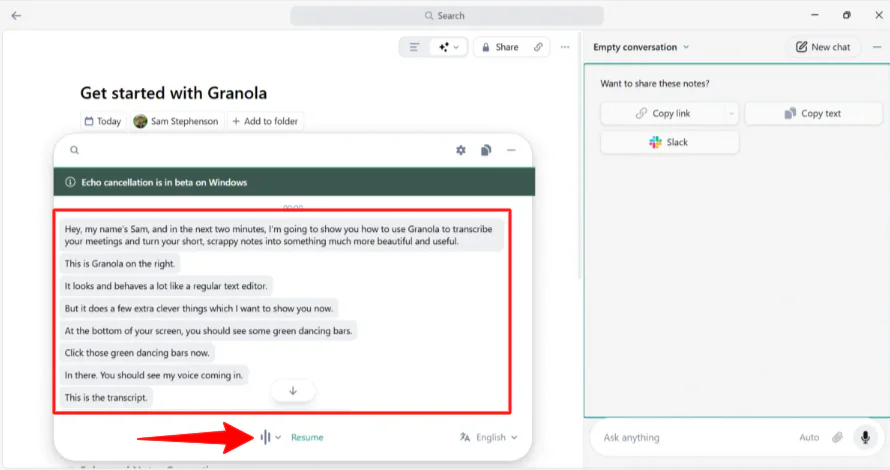
Task: Copy transcript using the pages icon
Action: coord(486,150)
